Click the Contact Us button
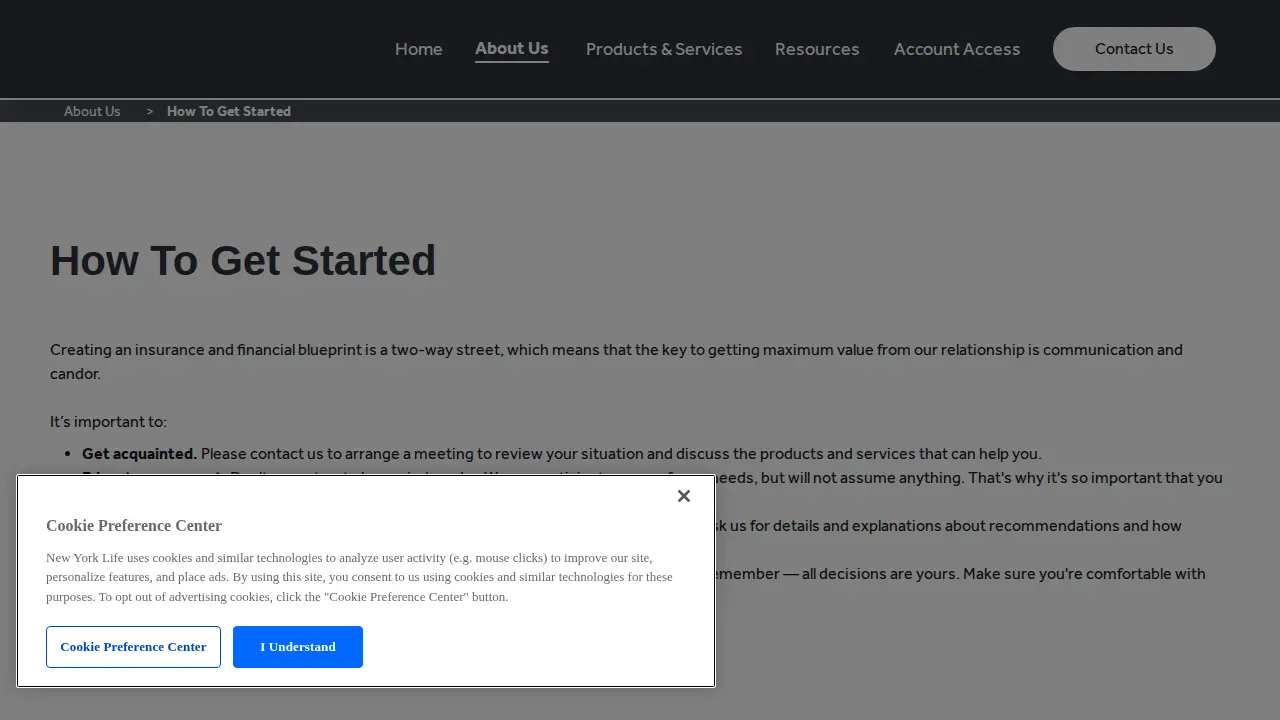Image resolution: width=1280 pixels, height=720 pixels. click(1134, 49)
